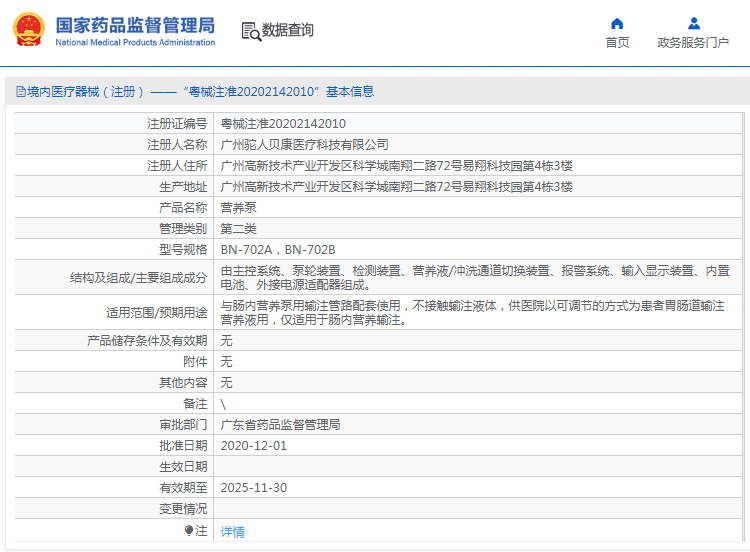The width and height of the screenshot is (750, 552).
Task: Click the 批准日期 label
Action: pos(183,446)
